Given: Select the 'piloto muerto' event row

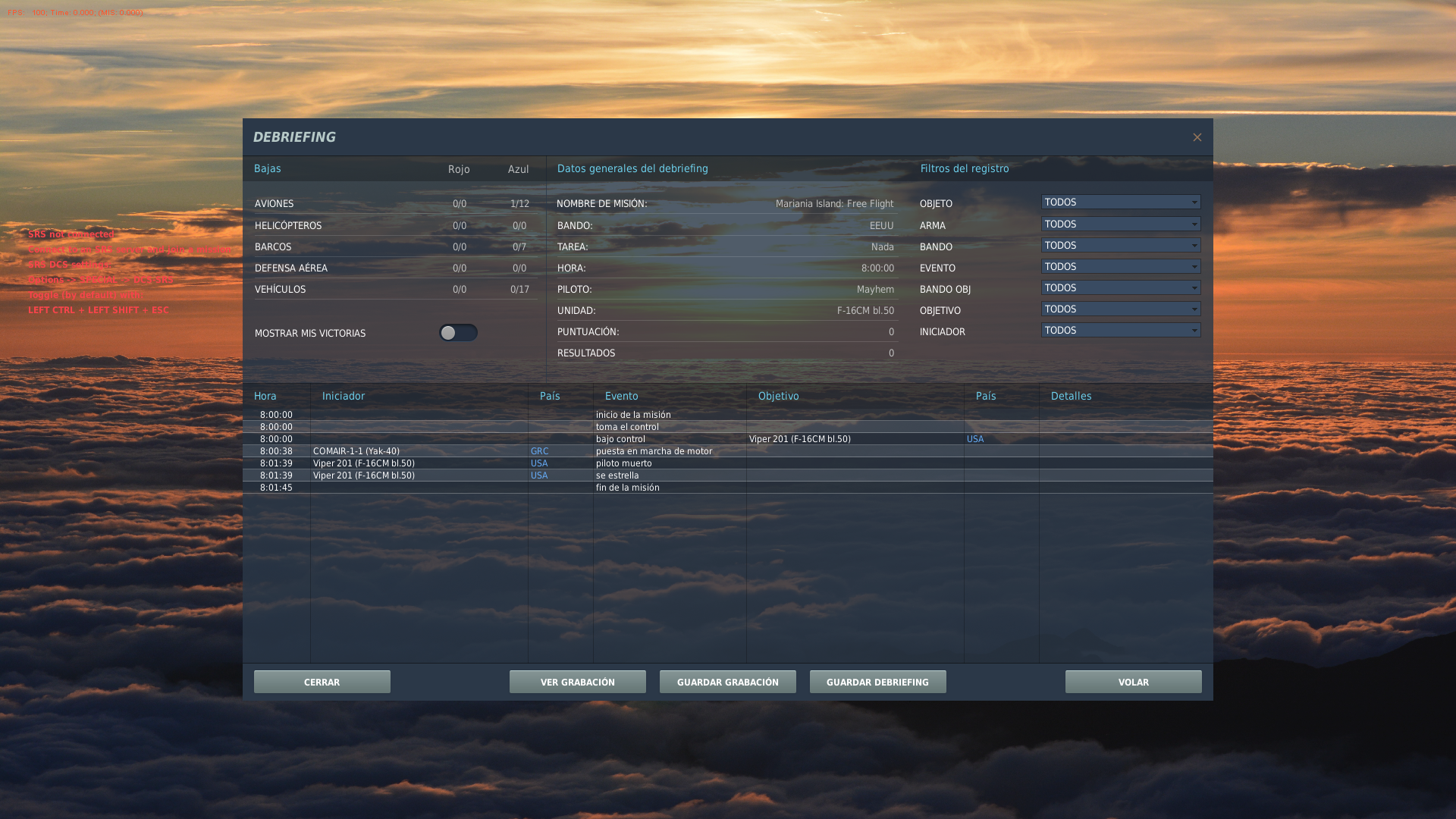Looking at the screenshot, I should (728, 463).
